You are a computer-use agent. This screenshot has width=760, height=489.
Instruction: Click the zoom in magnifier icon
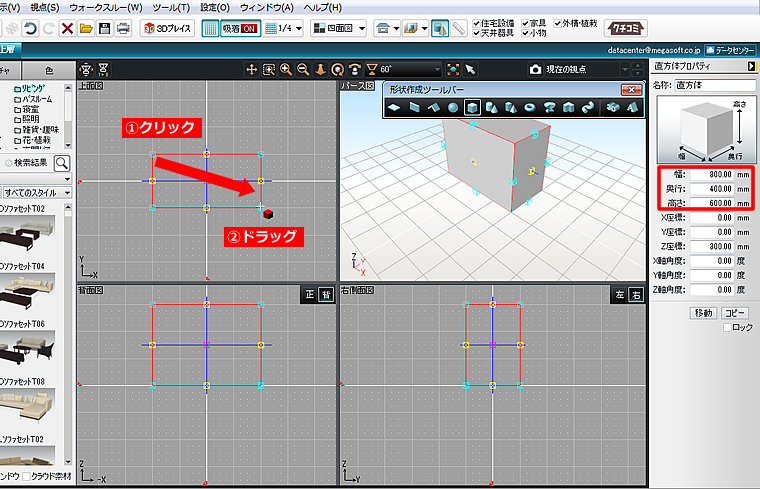[286, 69]
